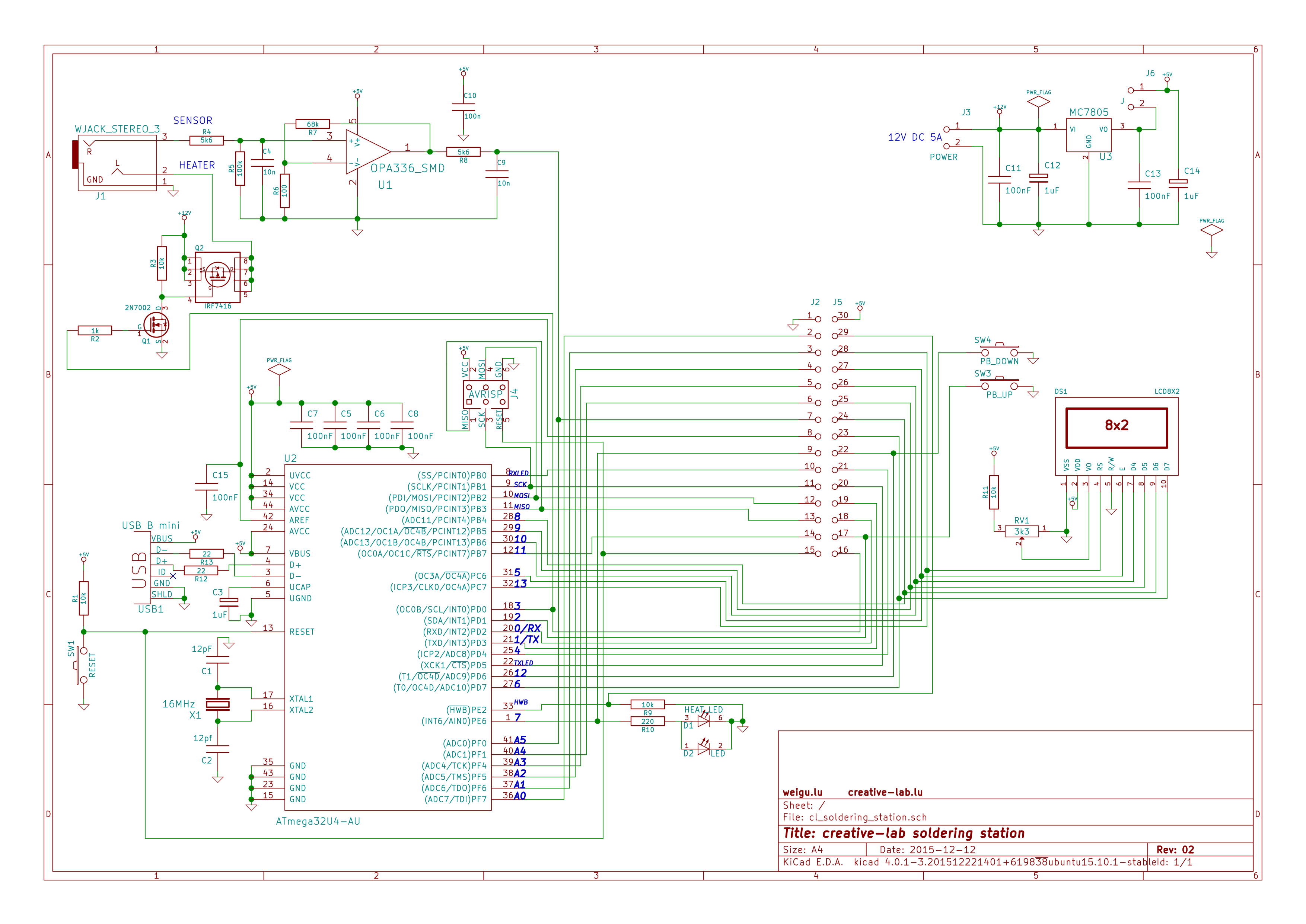Click the MC7805 voltage regulator U3

pos(1088,135)
